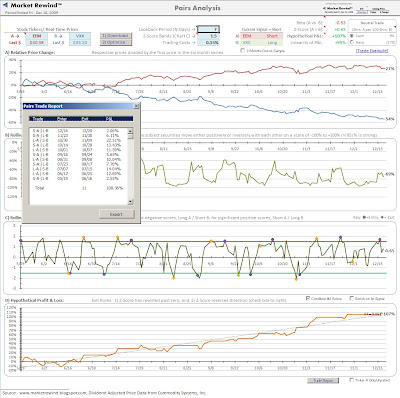Select the Beta radio option

click(352, 42)
